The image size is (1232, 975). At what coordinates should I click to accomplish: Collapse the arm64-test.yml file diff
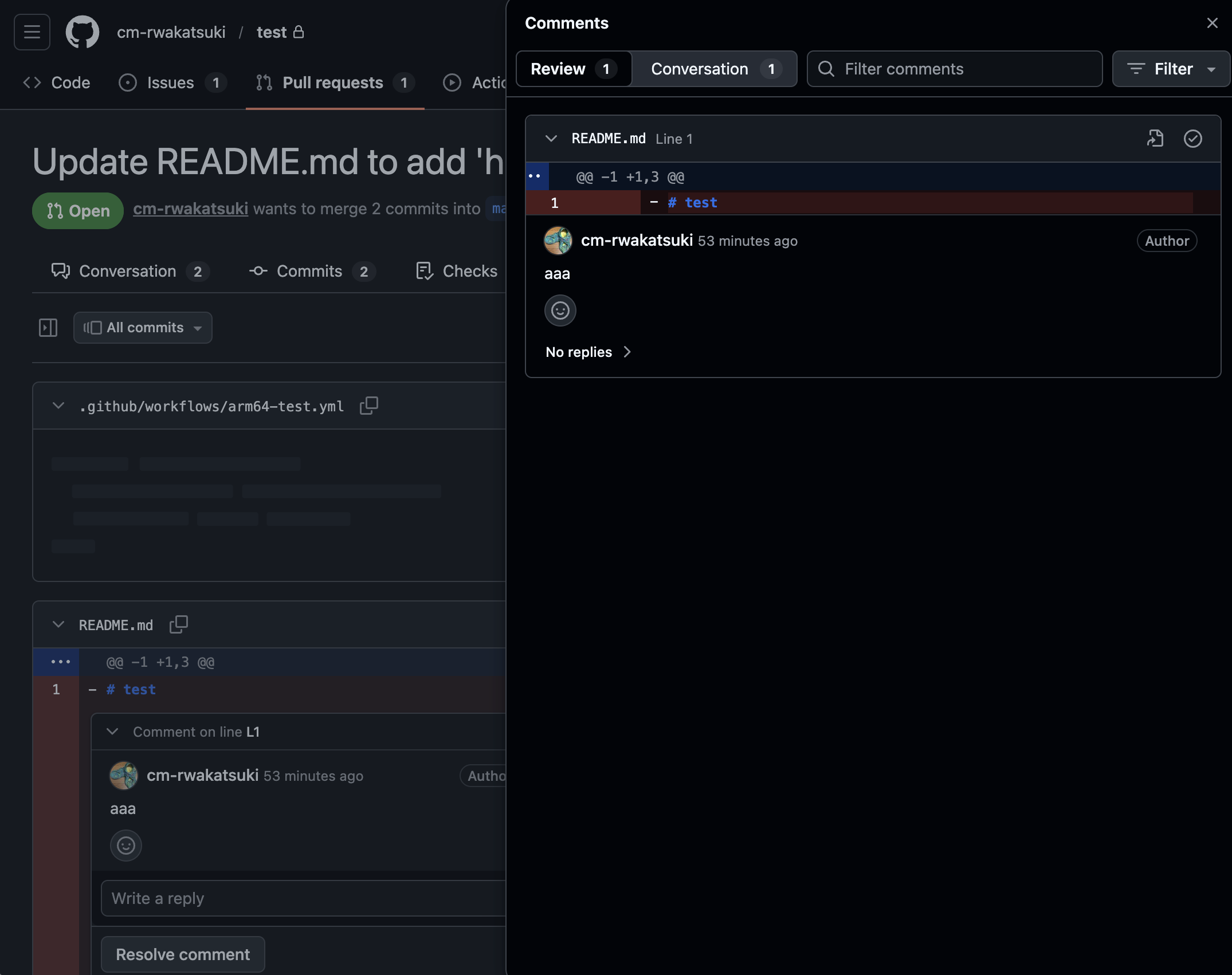point(58,406)
